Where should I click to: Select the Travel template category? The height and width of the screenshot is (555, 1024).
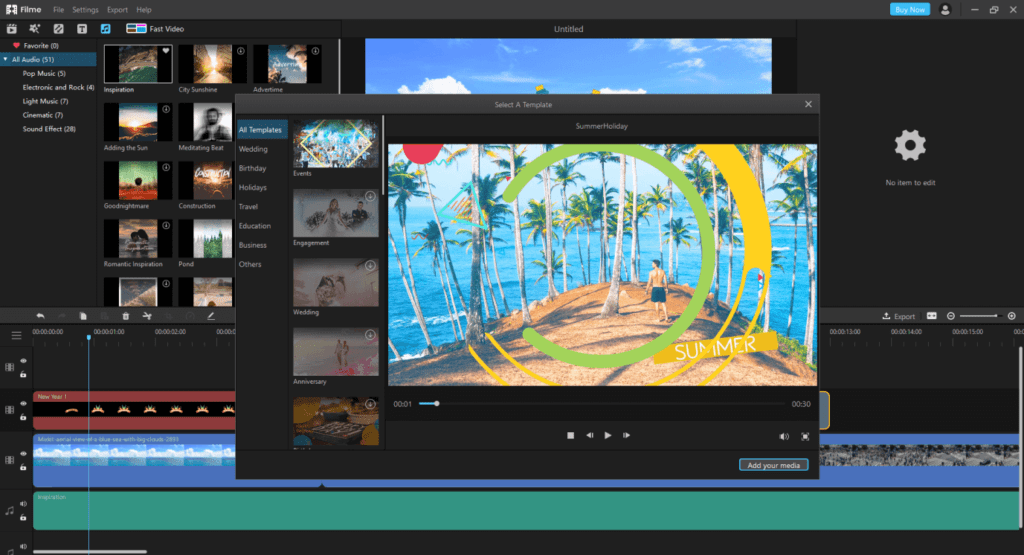pos(248,206)
